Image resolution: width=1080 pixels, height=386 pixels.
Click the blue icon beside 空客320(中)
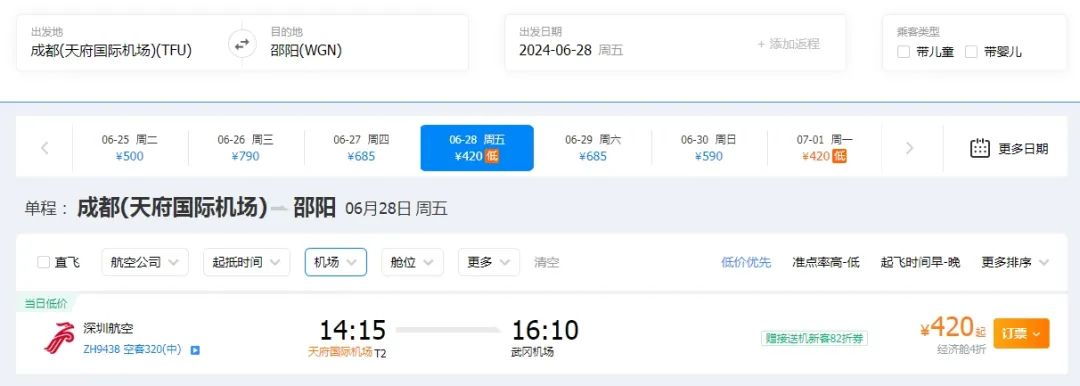(195, 350)
